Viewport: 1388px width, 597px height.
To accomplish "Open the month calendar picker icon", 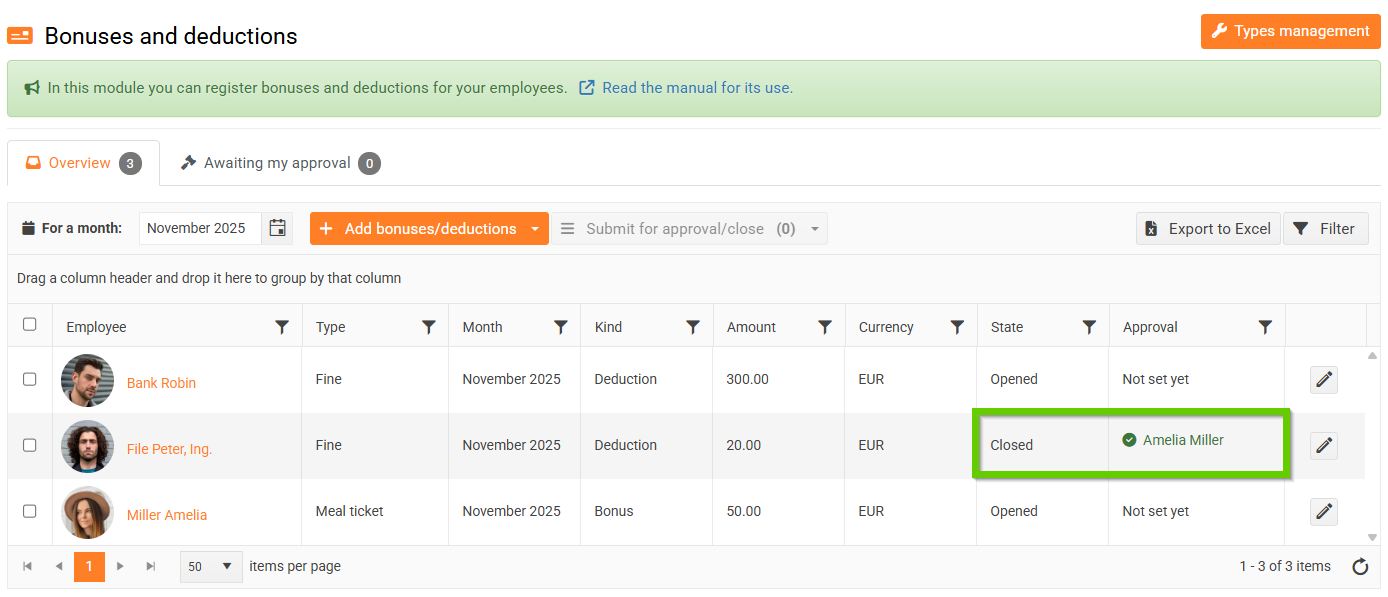I will [x=277, y=228].
